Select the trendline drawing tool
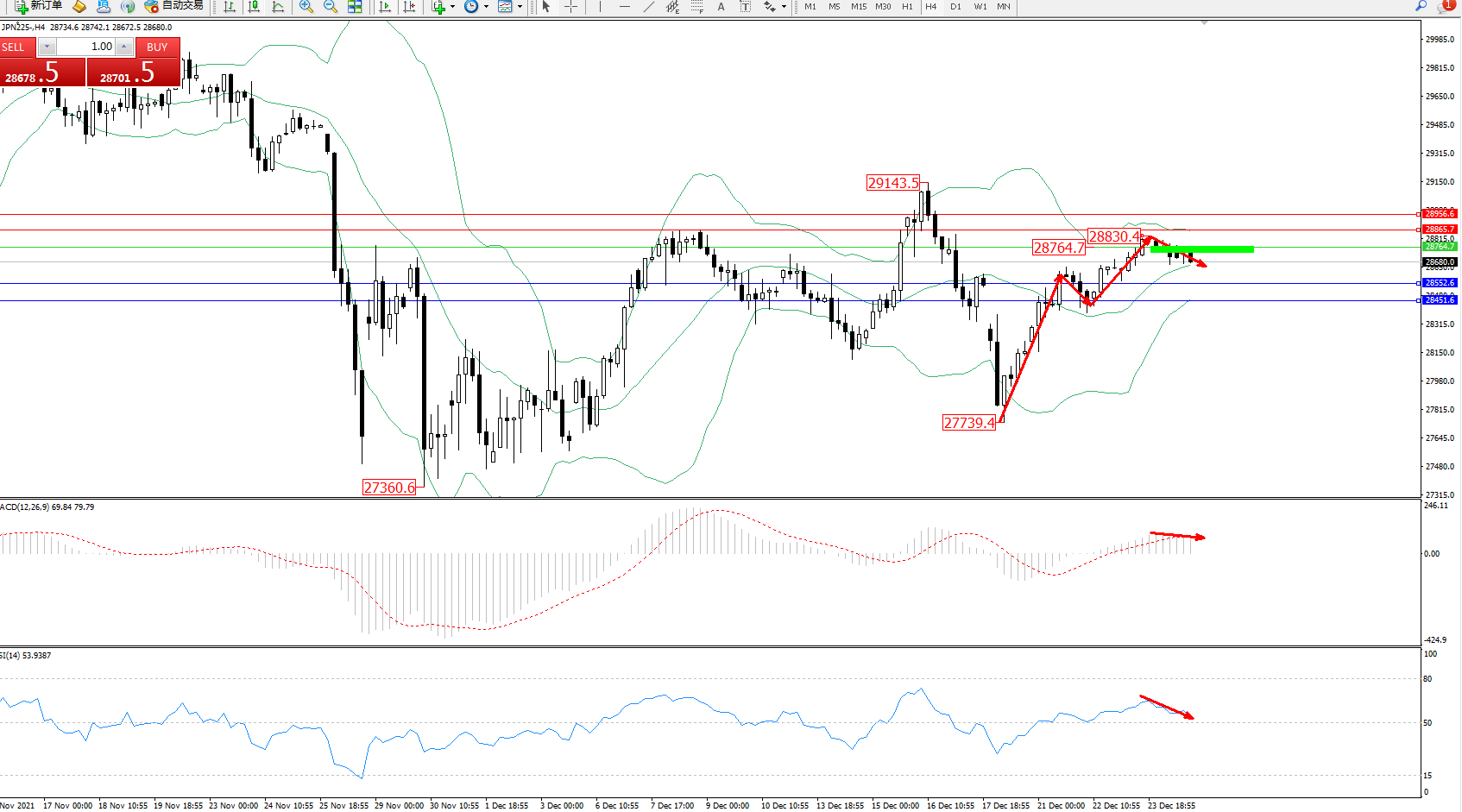Screen dimensions: 1462x812 point(649,7)
